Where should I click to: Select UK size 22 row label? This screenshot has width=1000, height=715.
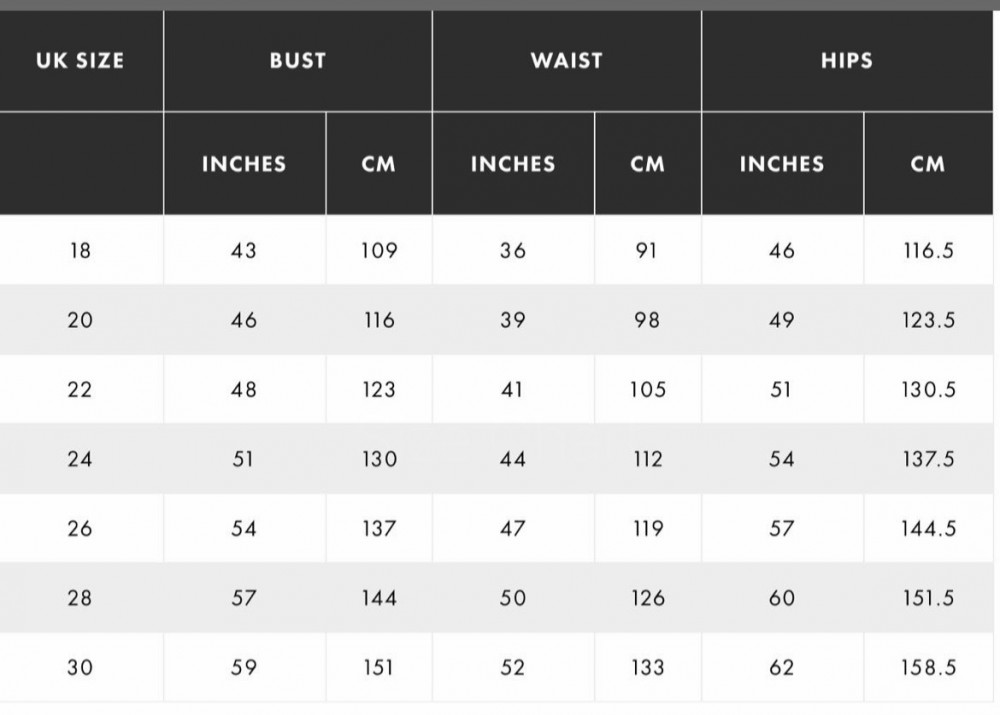(x=80, y=389)
